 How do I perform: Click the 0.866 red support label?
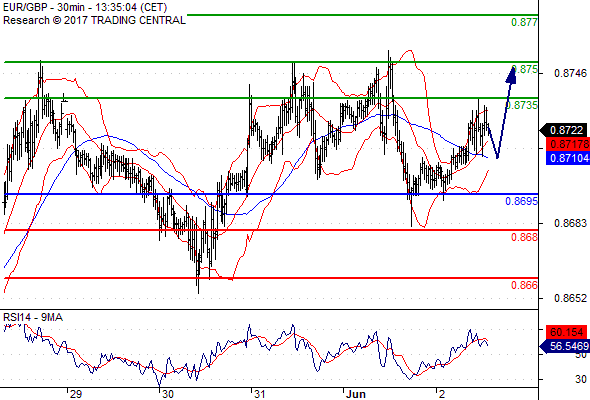(524, 285)
